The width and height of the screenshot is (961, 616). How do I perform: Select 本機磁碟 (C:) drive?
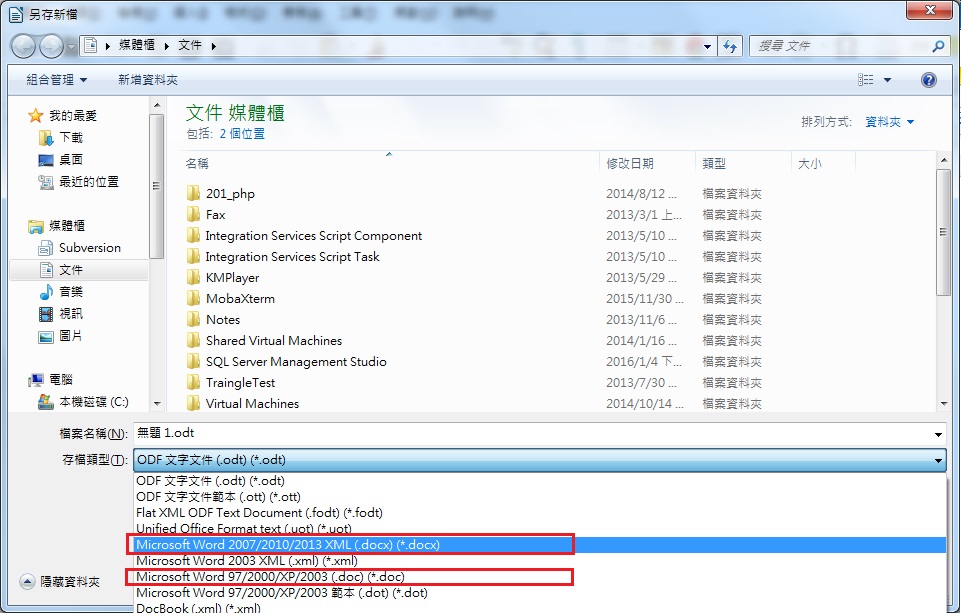coord(93,402)
